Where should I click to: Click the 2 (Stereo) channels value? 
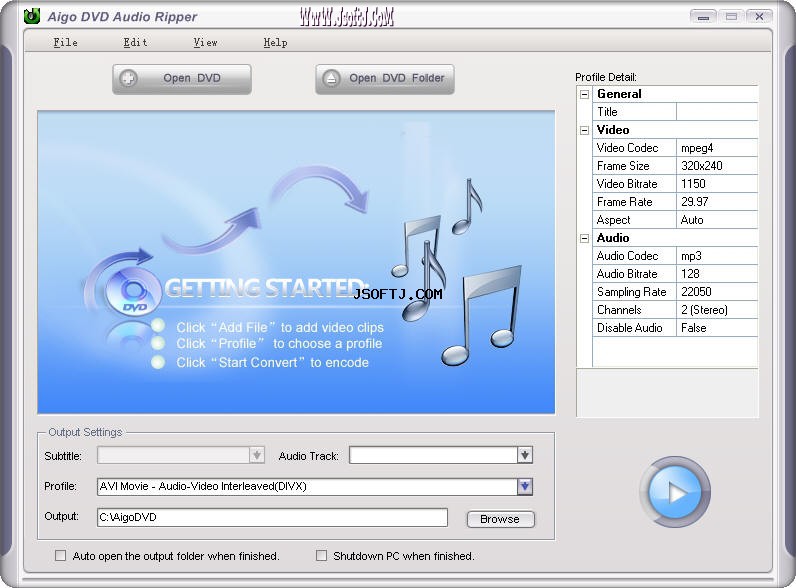(717, 310)
